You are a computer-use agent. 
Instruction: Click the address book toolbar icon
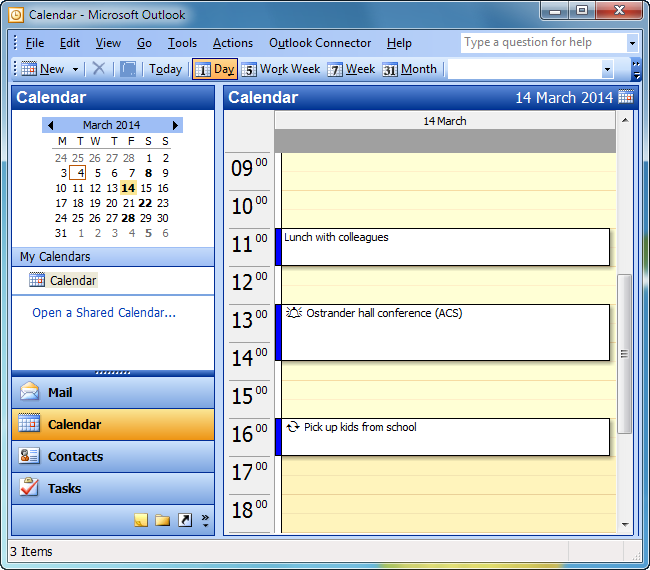pyautogui.click(x=128, y=69)
